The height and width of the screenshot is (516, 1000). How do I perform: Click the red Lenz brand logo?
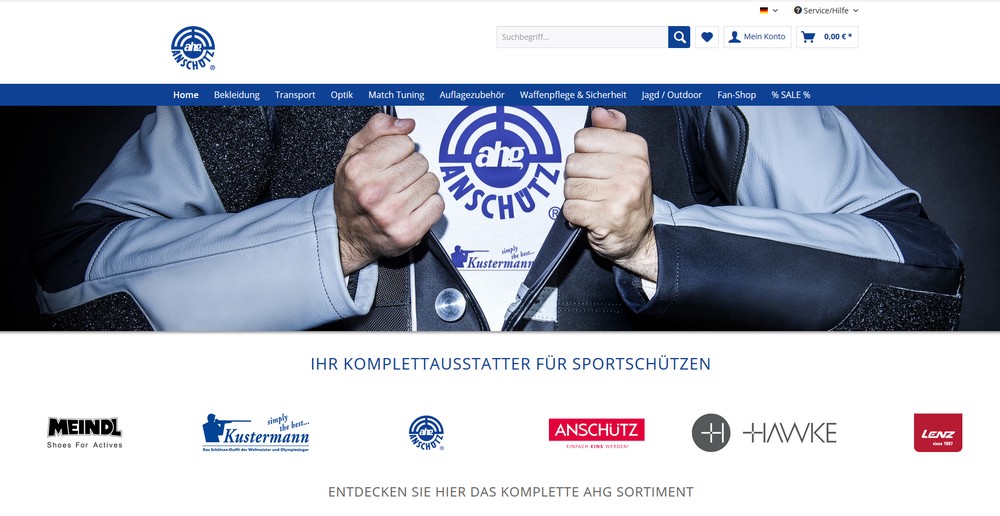point(938,432)
